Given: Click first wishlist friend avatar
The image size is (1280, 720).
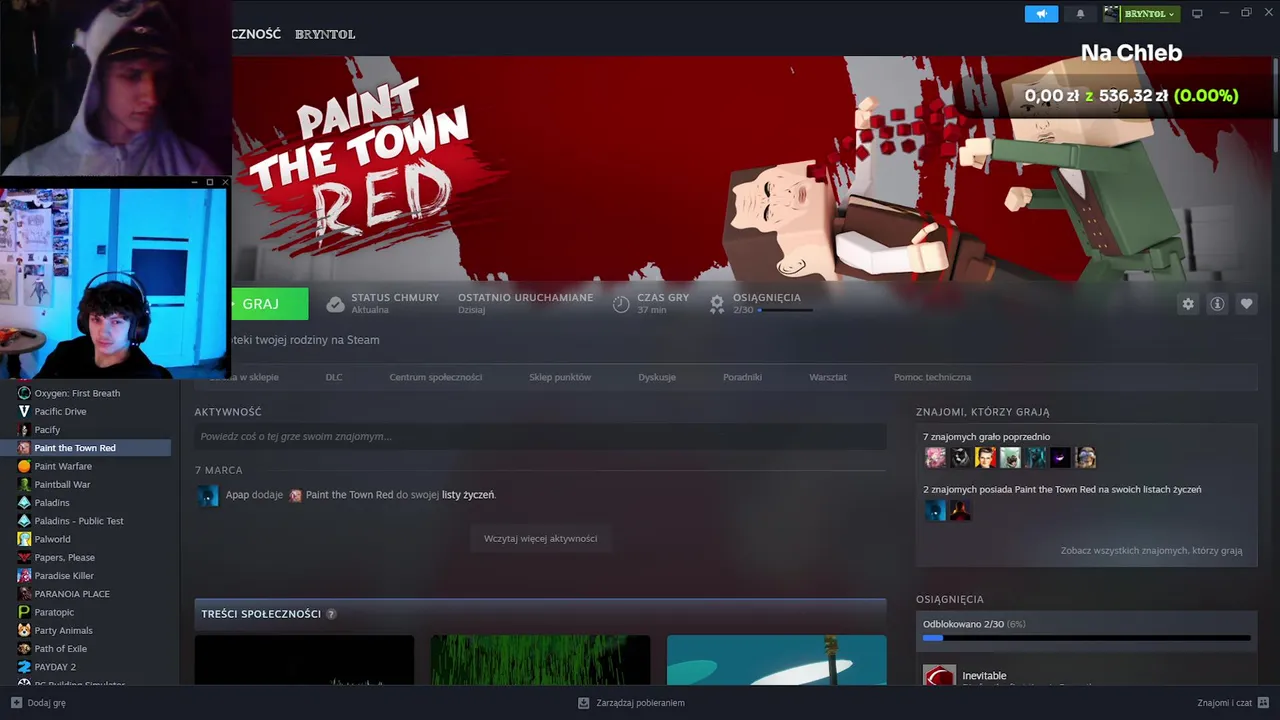Looking at the screenshot, I should pos(935,510).
